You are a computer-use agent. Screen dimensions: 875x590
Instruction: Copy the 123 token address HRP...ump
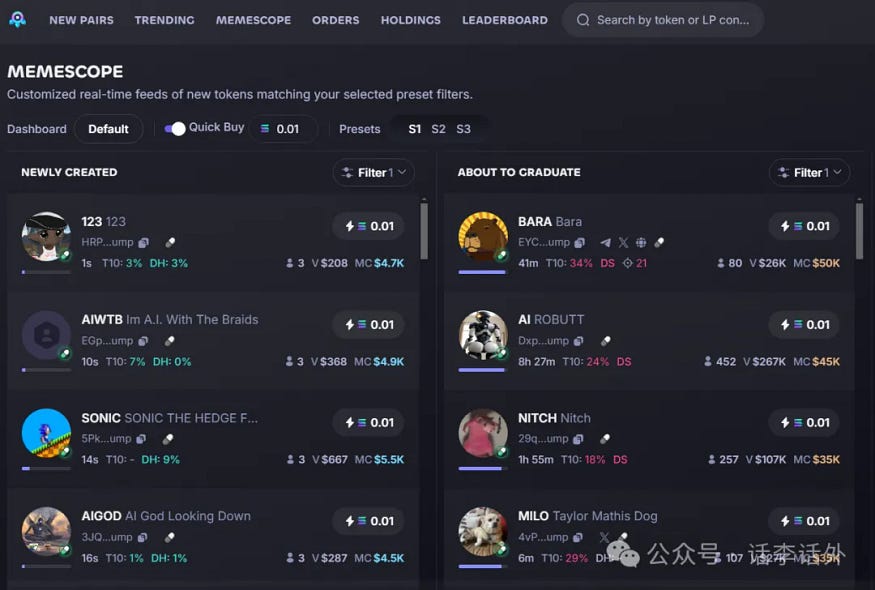coord(143,242)
